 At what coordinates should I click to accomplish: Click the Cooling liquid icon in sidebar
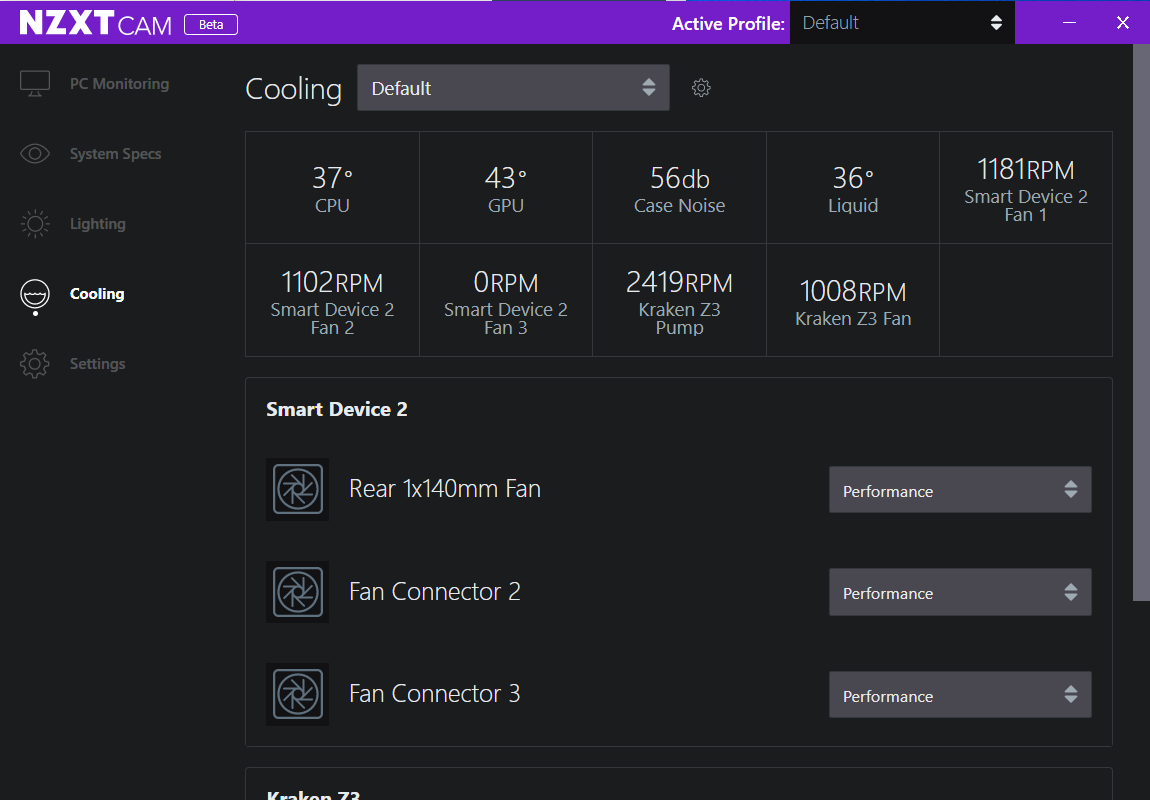point(34,295)
